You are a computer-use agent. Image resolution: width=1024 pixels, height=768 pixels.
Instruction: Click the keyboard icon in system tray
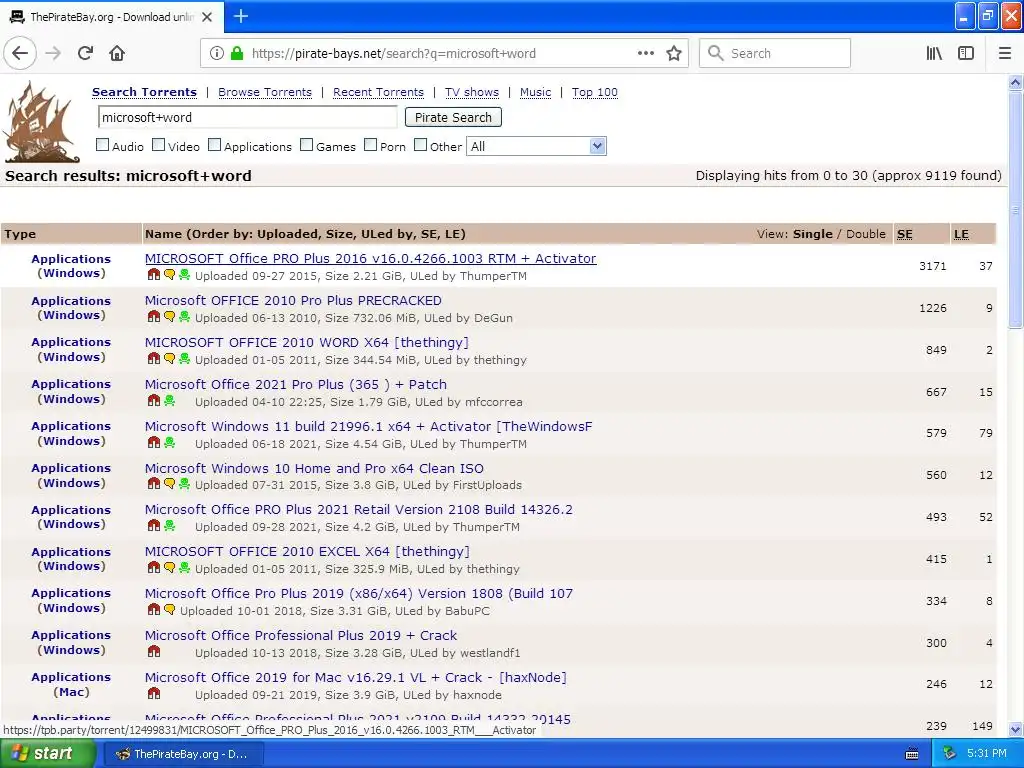pos(912,754)
